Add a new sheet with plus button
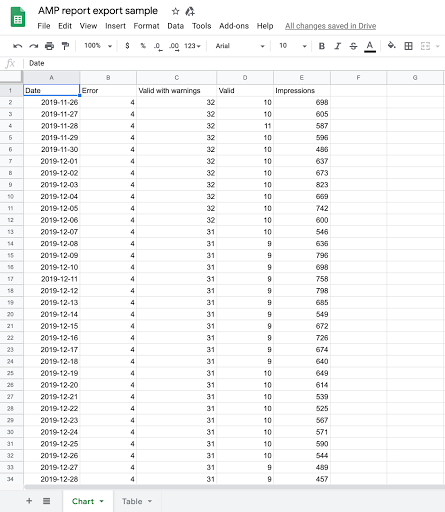Screen dimensions: 445x512 (29, 501)
